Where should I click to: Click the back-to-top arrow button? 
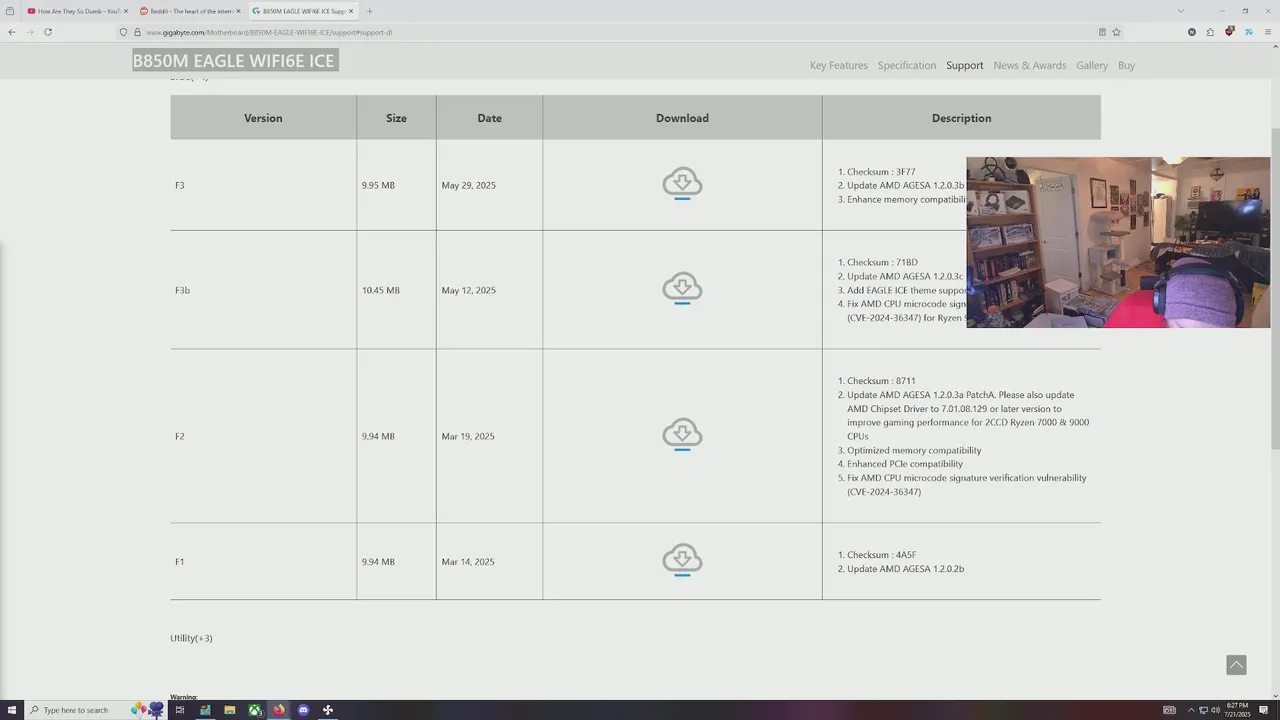(1236, 665)
